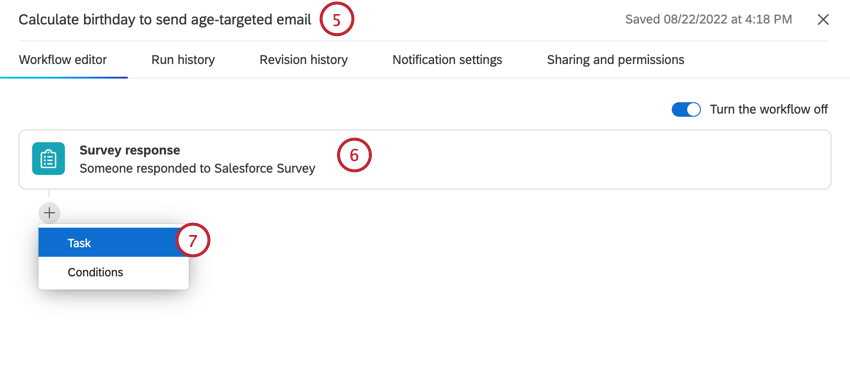Click the survey response clipboard icon
The height and width of the screenshot is (376, 850).
click(x=48, y=159)
